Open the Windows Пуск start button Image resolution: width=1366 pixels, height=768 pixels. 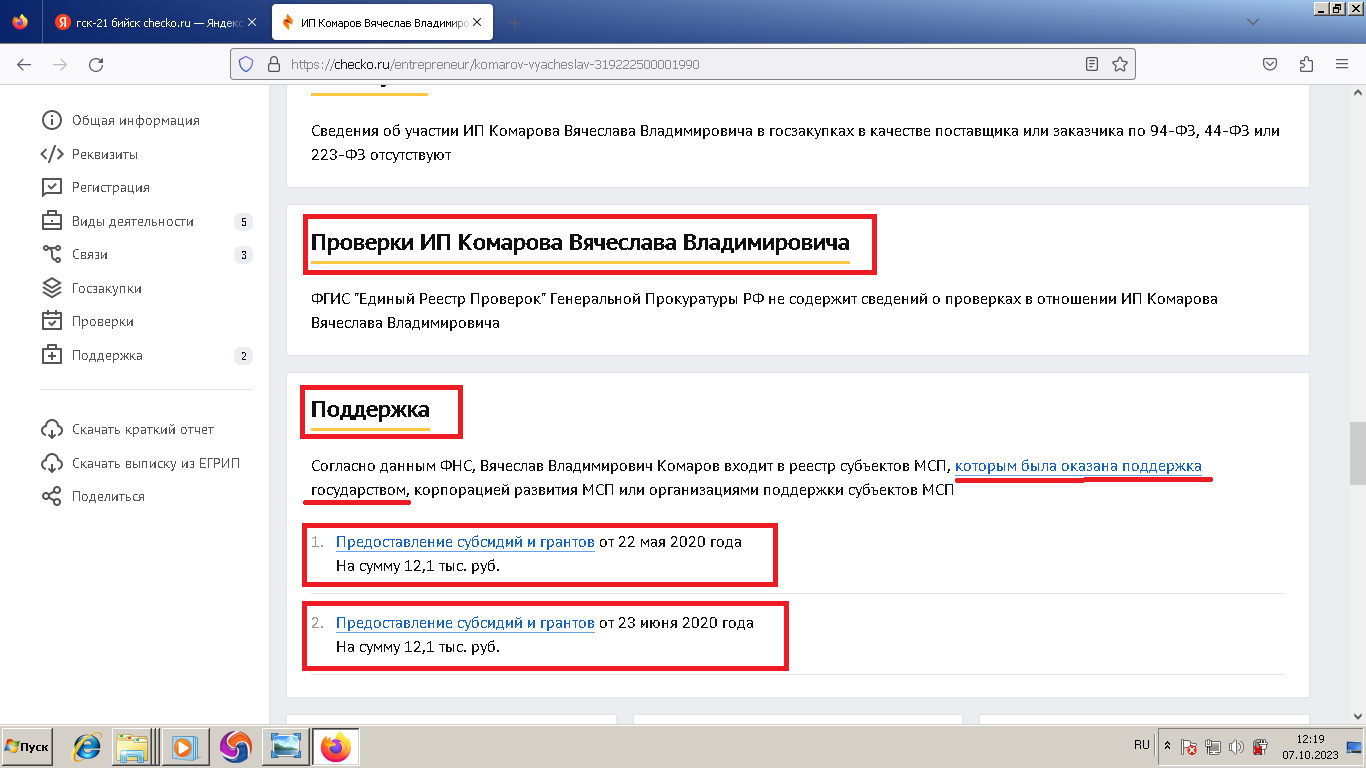click(28, 747)
